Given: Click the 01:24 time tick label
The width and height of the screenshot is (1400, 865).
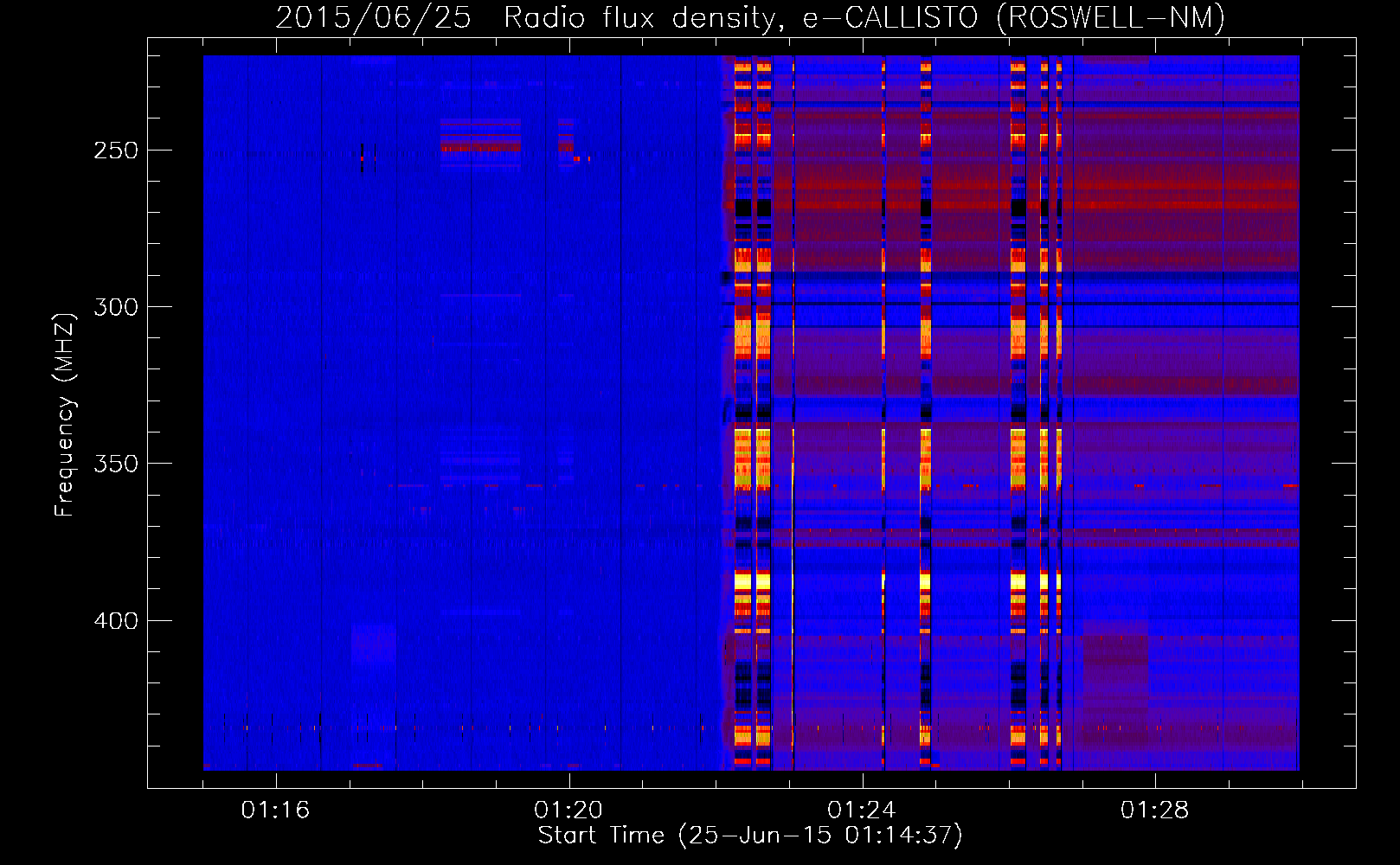Looking at the screenshot, I should pos(862,810).
